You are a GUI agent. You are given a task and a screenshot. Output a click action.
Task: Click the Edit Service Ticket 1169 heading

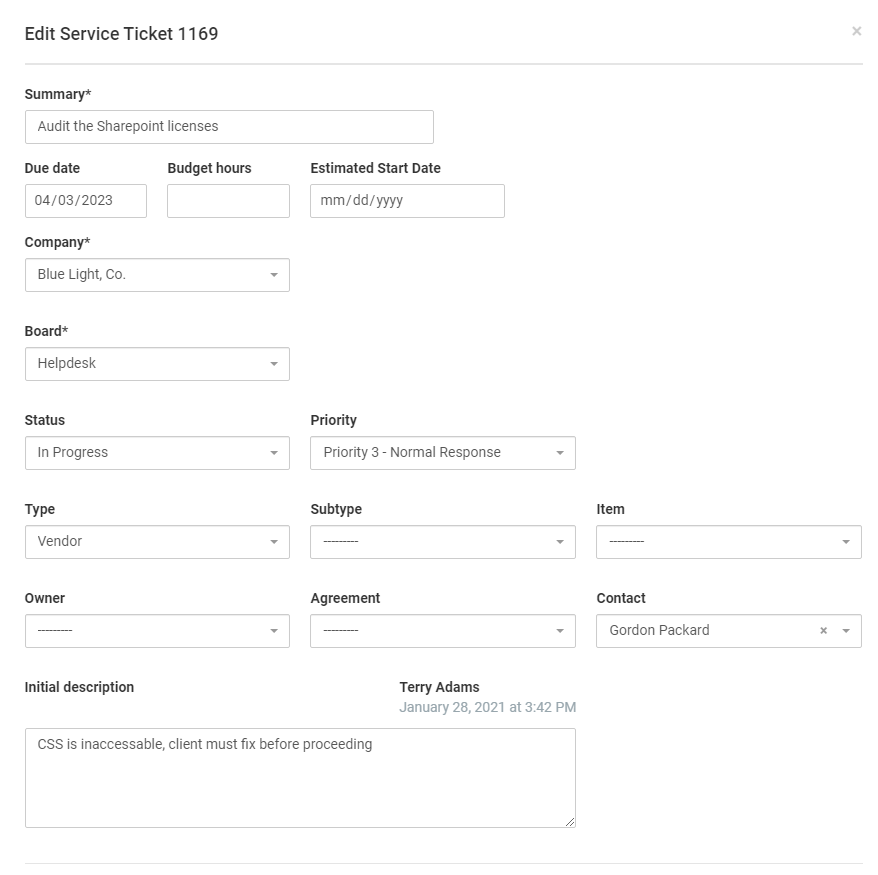(x=122, y=34)
